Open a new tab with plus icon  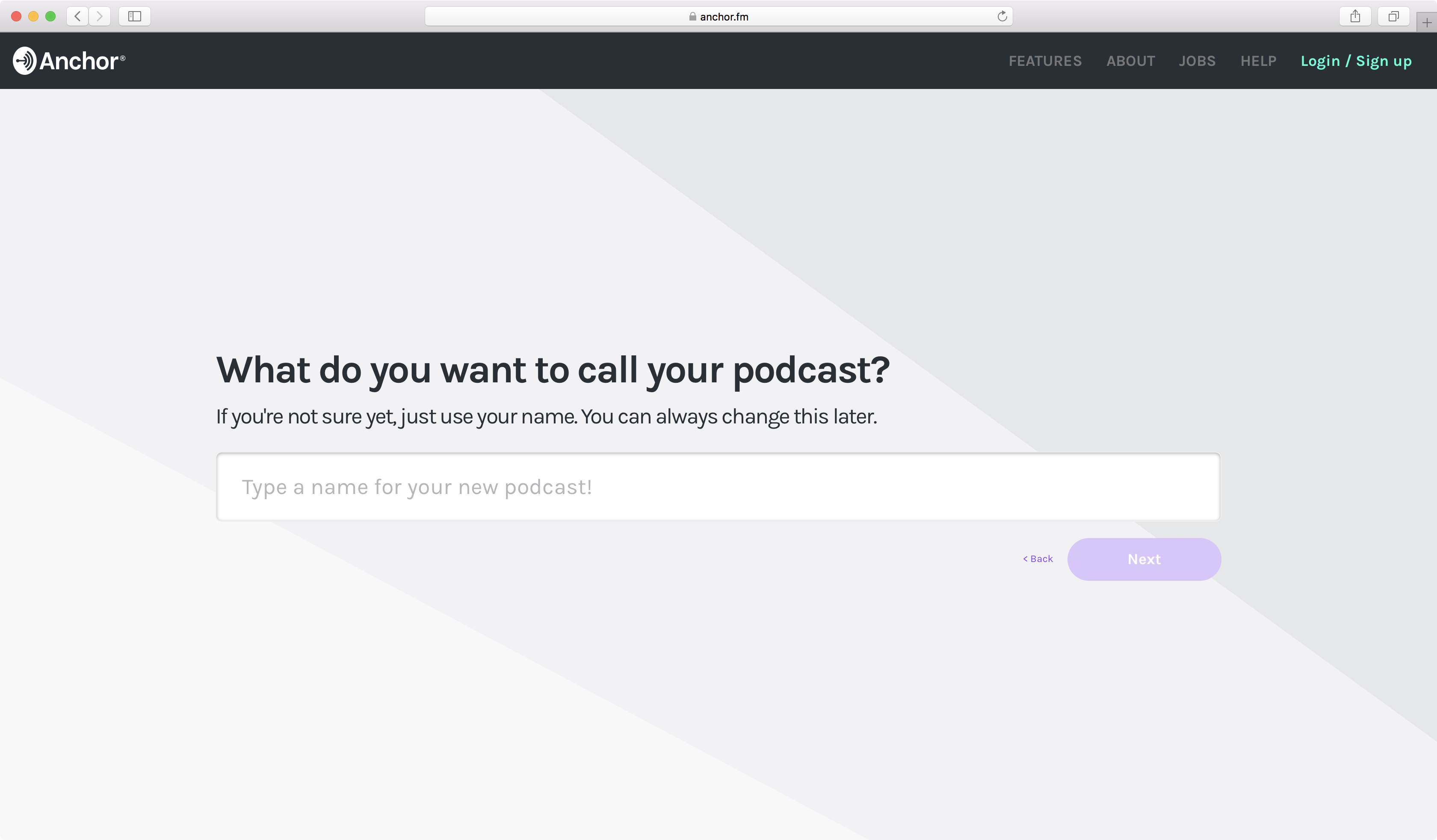1426,23
